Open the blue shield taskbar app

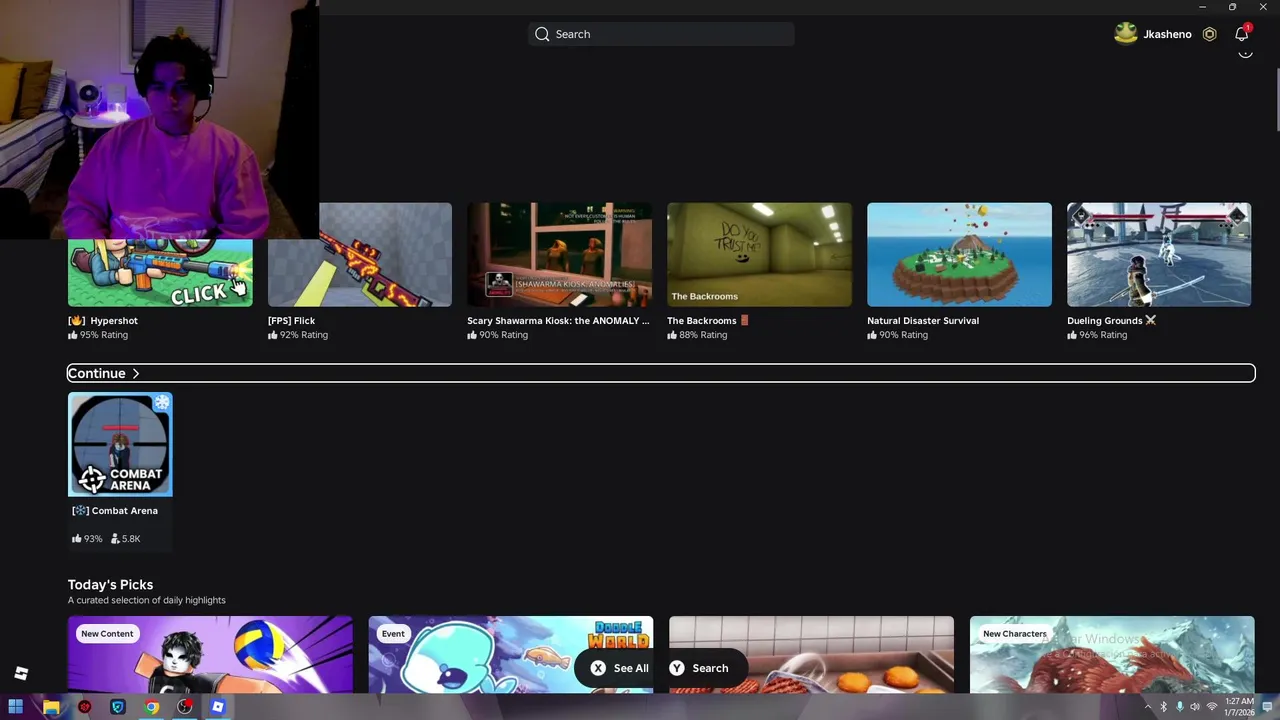coord(118,707)
